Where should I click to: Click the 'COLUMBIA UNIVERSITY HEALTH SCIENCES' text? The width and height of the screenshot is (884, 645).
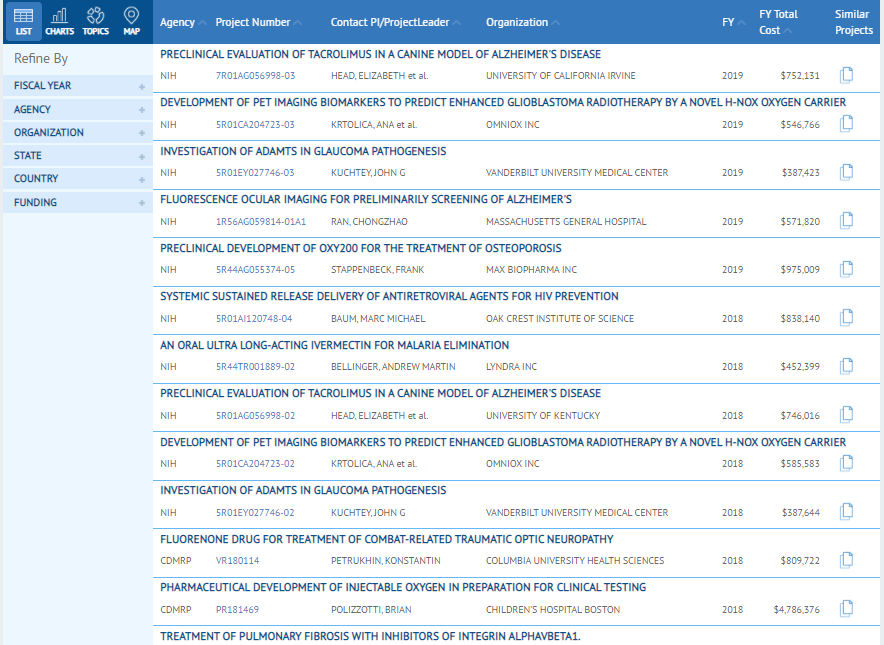point(575,560)
